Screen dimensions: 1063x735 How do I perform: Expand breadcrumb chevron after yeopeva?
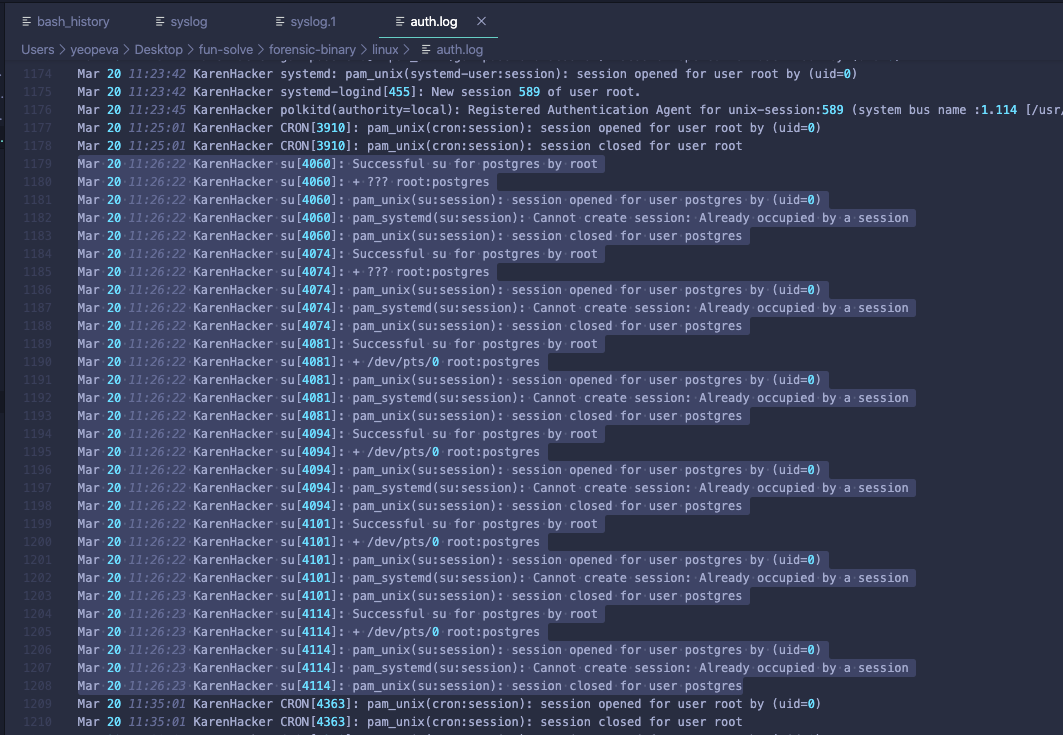[127, 49]
